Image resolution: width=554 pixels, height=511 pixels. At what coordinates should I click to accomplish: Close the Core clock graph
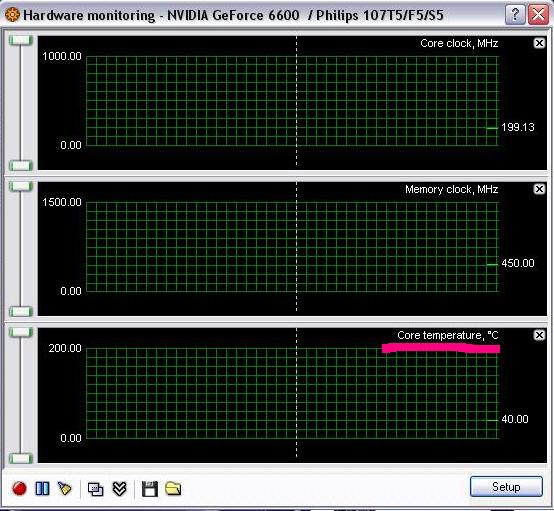tap(539, 43)
